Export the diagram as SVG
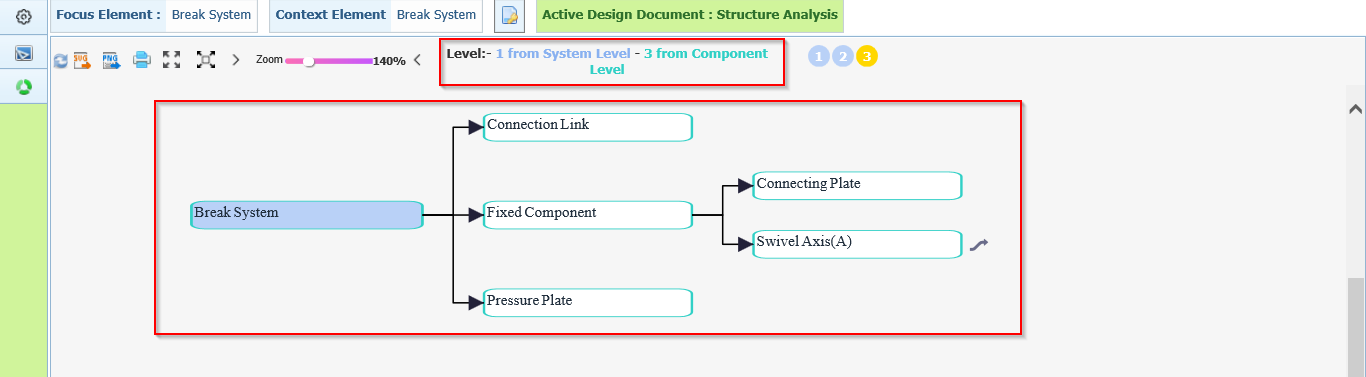The height and width of the screenshot is (377, 1366). 83,60
